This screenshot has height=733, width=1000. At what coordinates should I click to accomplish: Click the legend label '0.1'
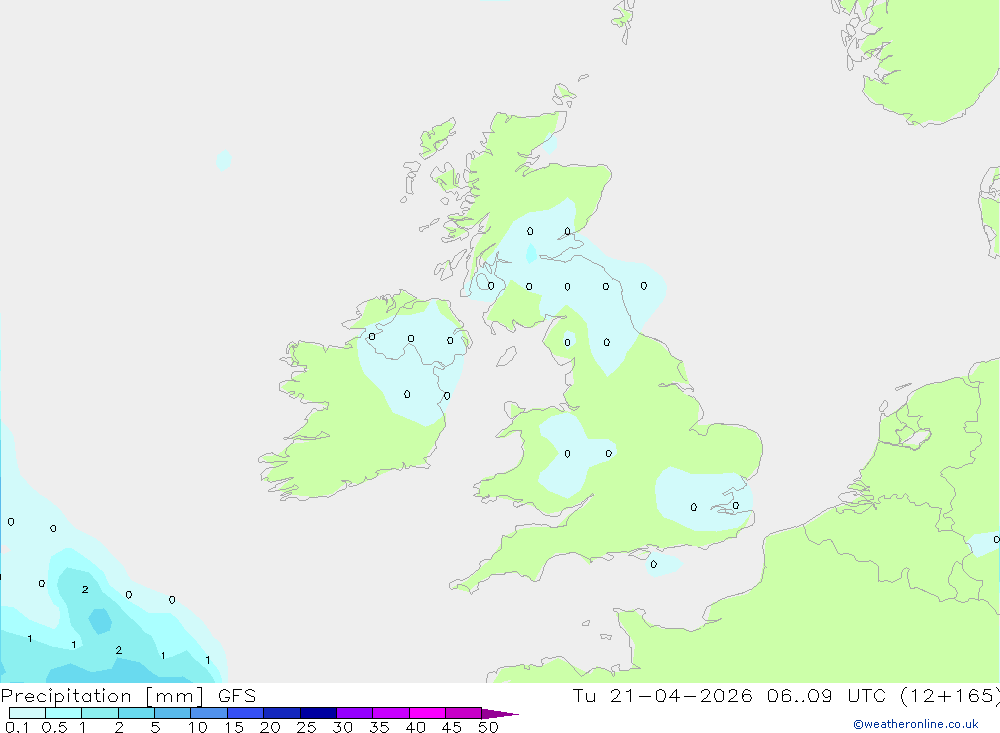tap(17, 727)
